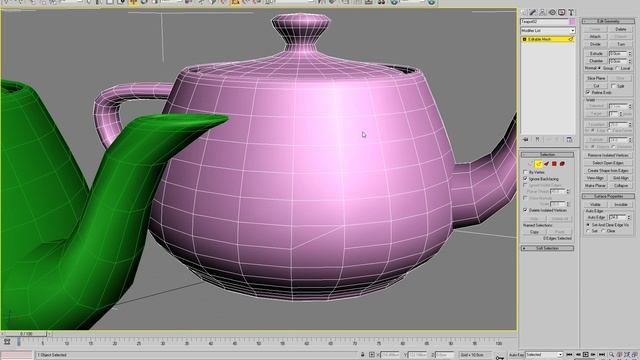The width and height of the screenshot is (640, 360).
Task: Click the Zoom viewport navigation icon
Action: tap(612, 355)
